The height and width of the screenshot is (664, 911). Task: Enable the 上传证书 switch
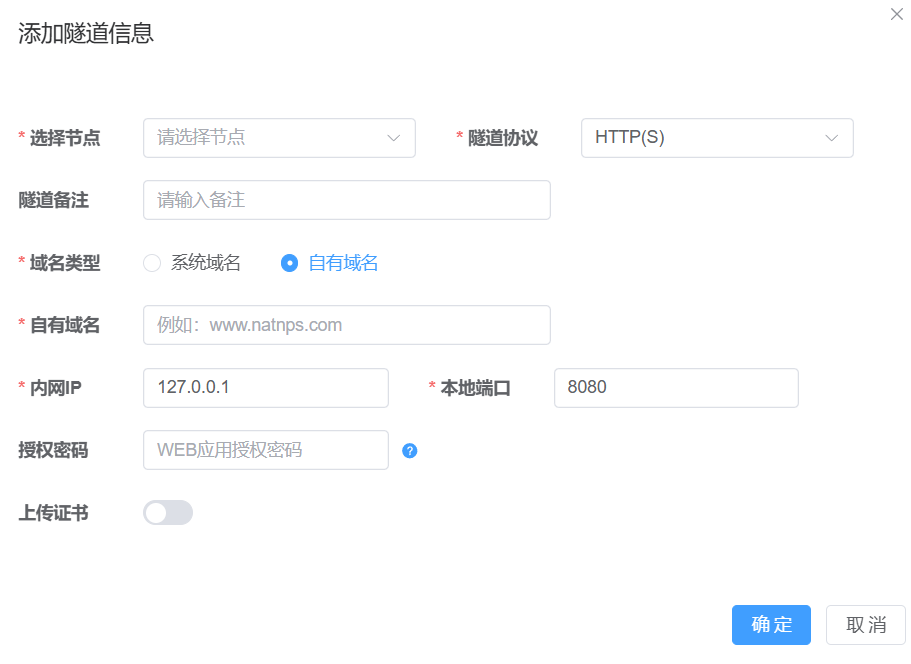click(167, 512)
